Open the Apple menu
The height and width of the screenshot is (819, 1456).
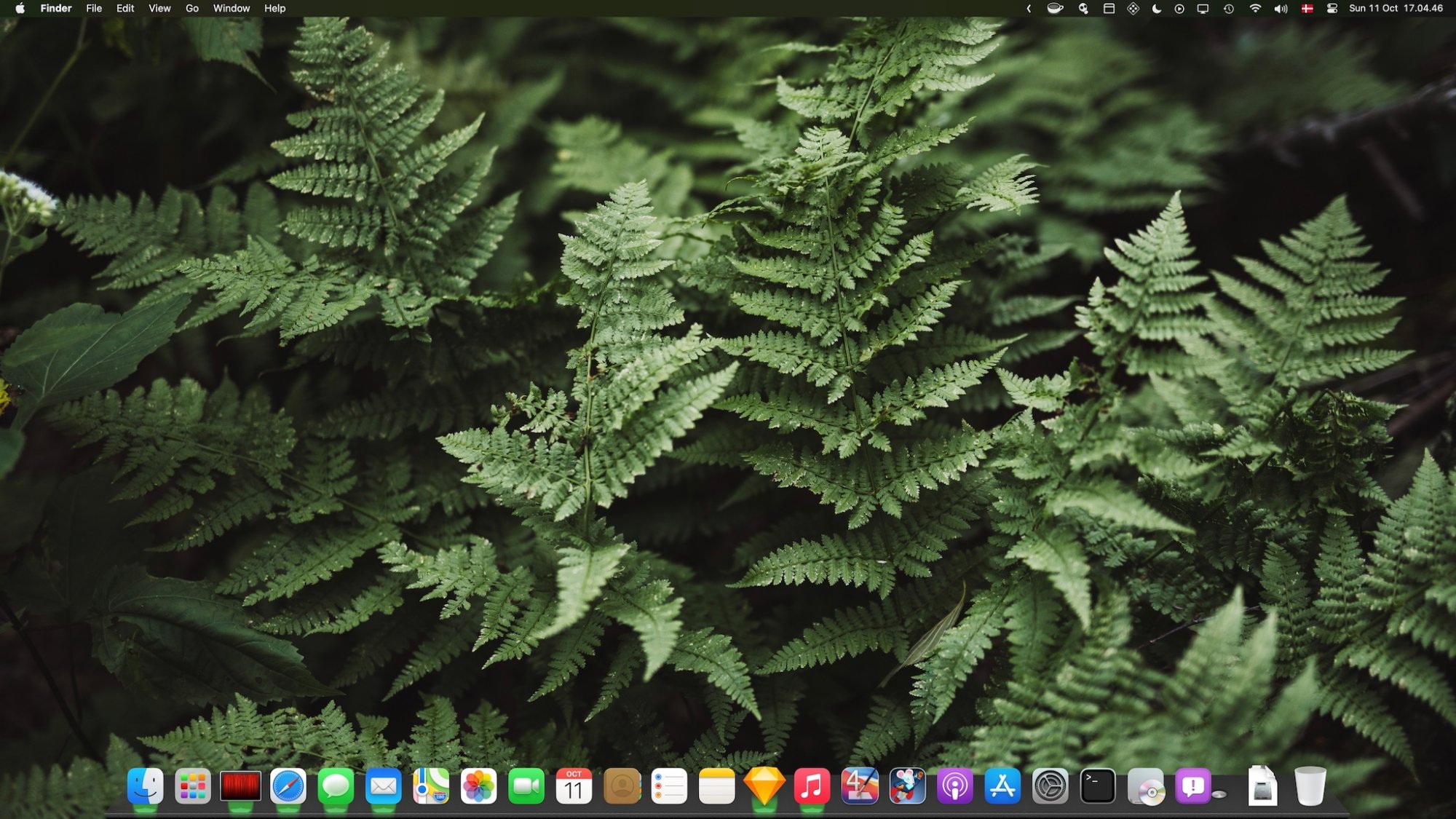20,9
